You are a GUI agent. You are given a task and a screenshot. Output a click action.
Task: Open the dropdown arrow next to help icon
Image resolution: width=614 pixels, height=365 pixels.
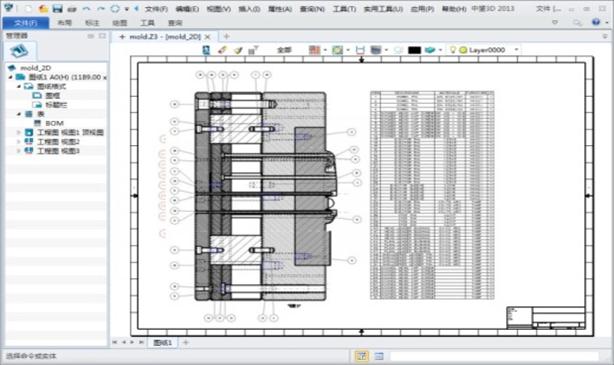[607, 23]
